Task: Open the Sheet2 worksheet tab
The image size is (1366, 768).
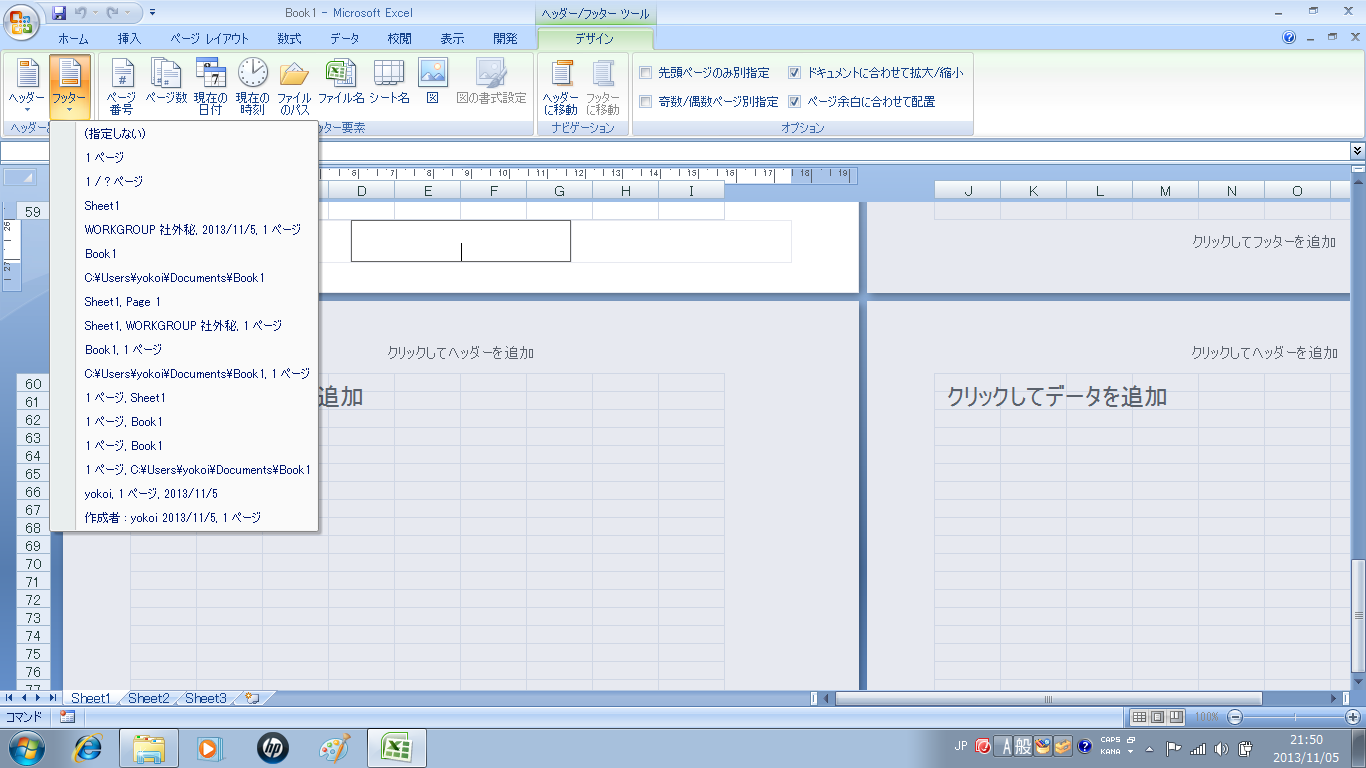Action: (x=148, y=698)
